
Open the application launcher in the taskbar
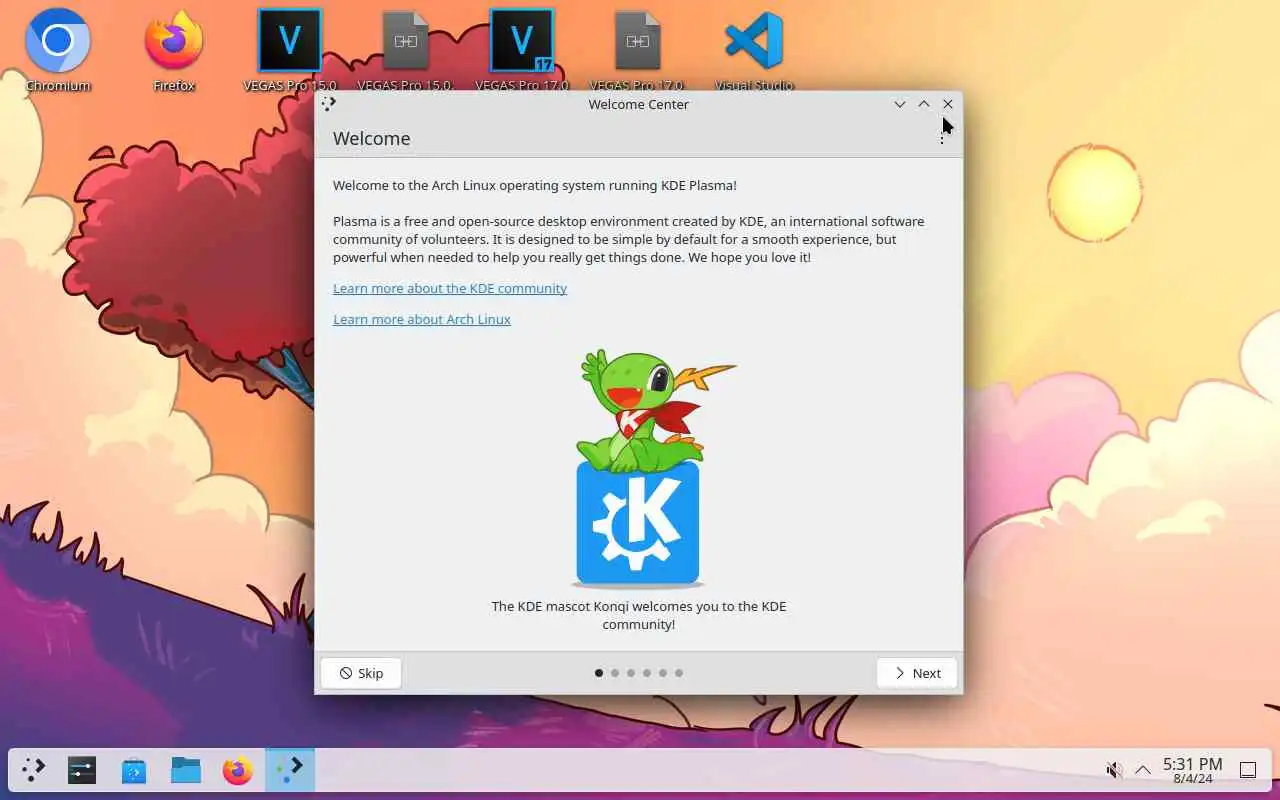34,770
